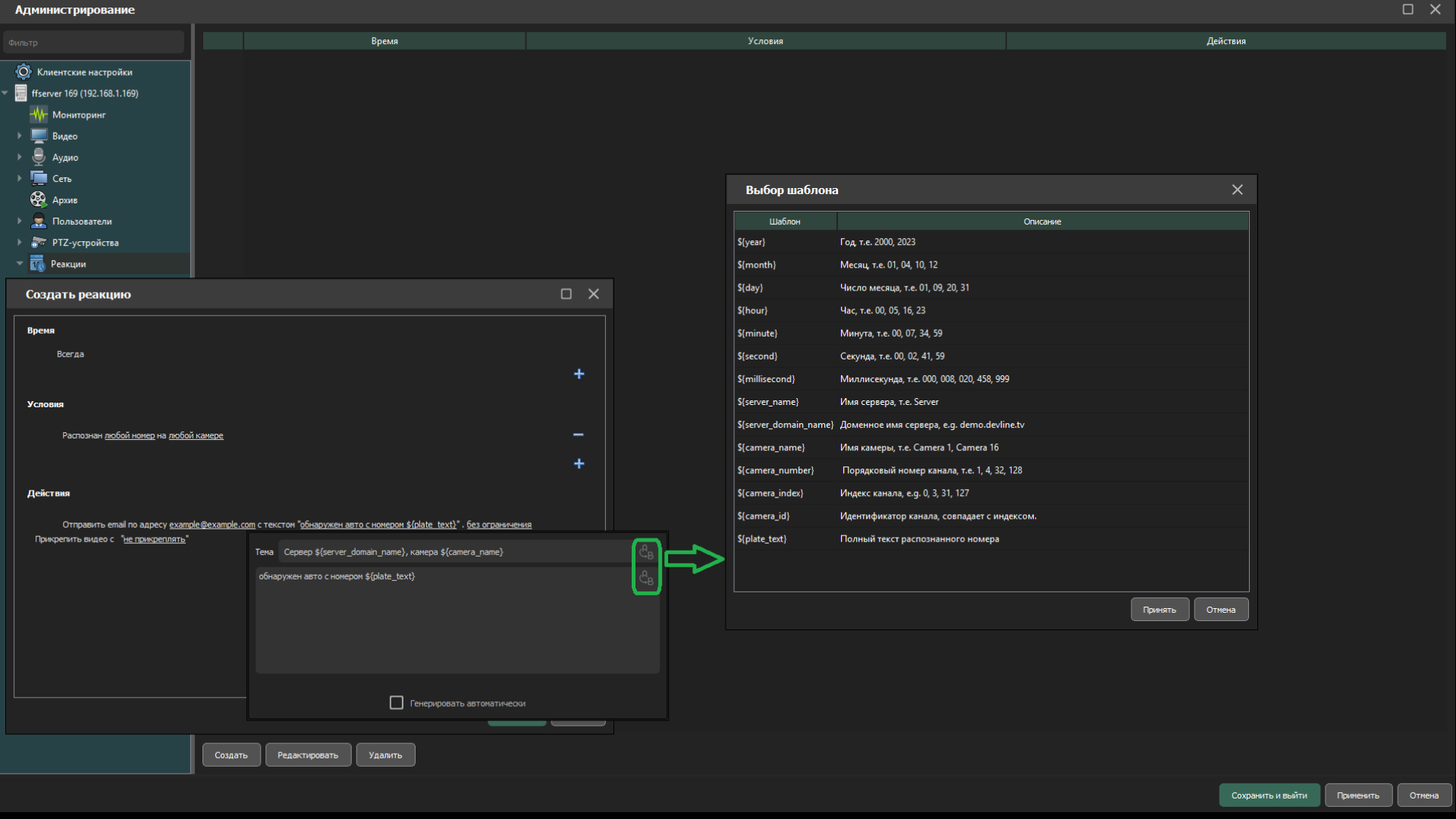
Task: Click template insert icon beside message body
Action: point(646,577)
